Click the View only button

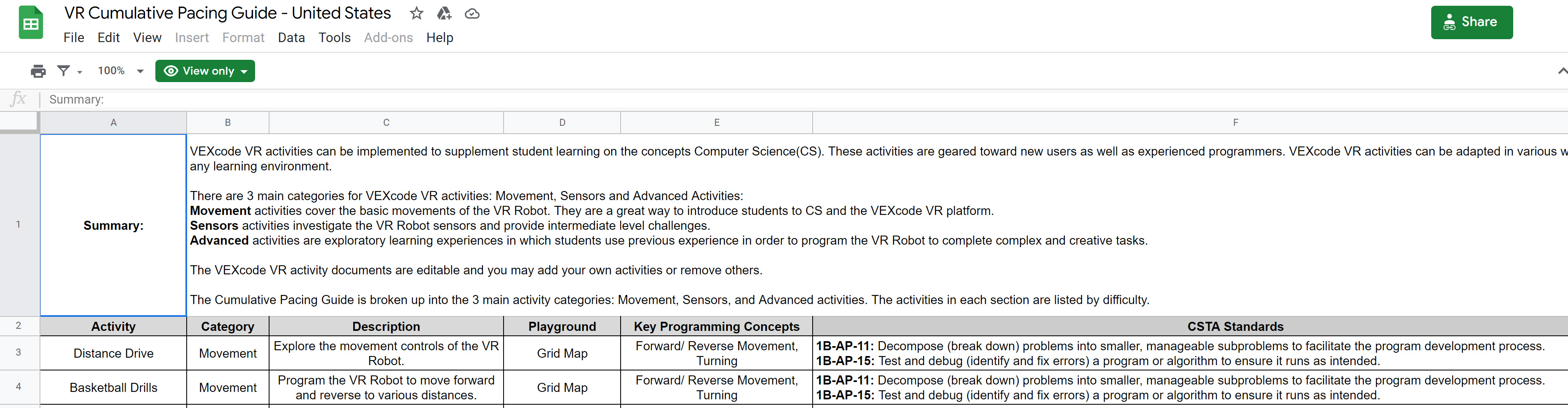click(x=205, y=71)
